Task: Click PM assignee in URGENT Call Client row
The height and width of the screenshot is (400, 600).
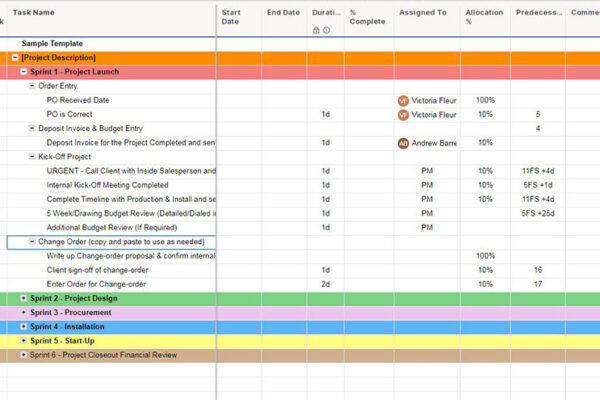Action: [427, 171]
